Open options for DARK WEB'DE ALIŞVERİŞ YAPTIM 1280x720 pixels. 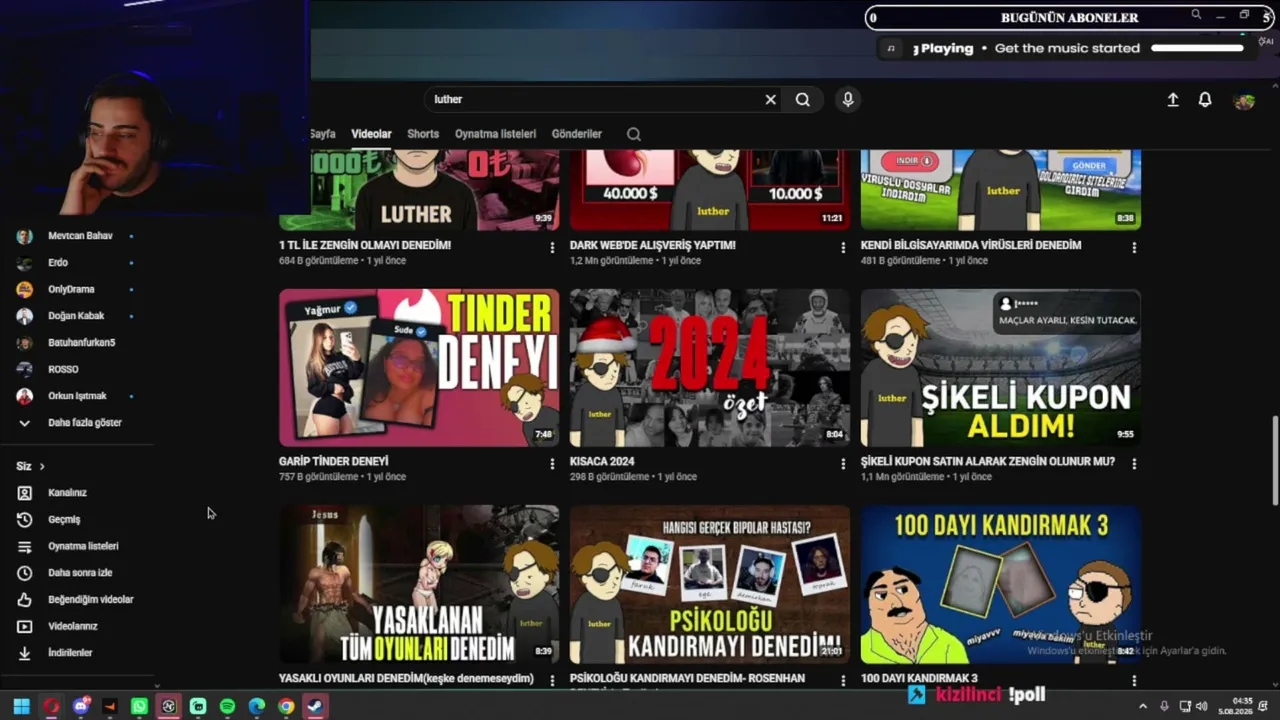click(x=843, y=247)
